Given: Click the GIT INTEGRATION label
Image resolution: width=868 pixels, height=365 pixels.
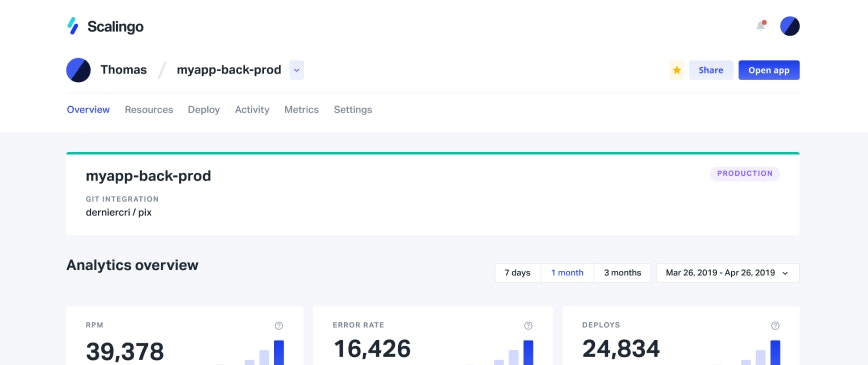Looking at the screenshot, I should 122,199.
